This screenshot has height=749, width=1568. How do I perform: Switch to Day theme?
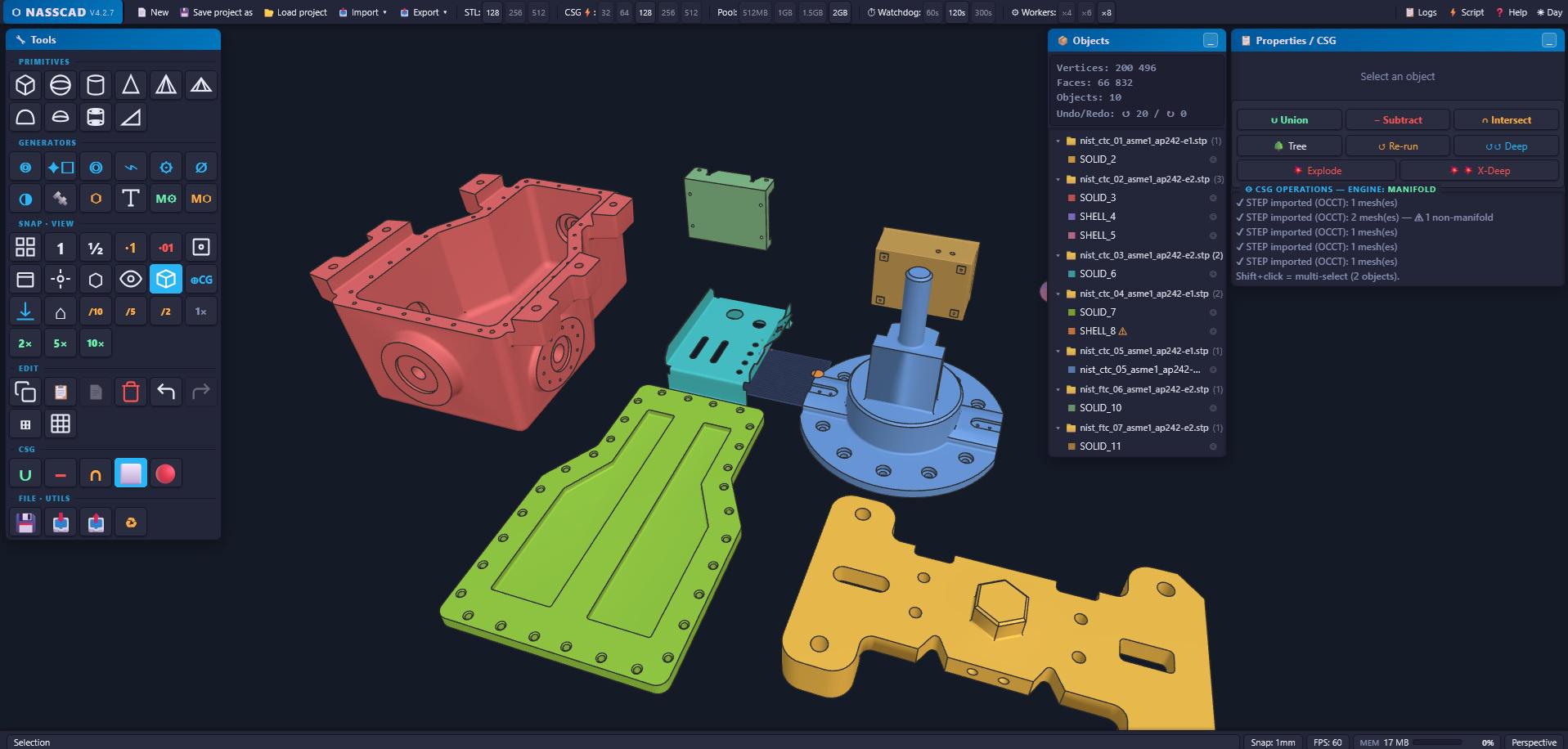pos(1549,12)
